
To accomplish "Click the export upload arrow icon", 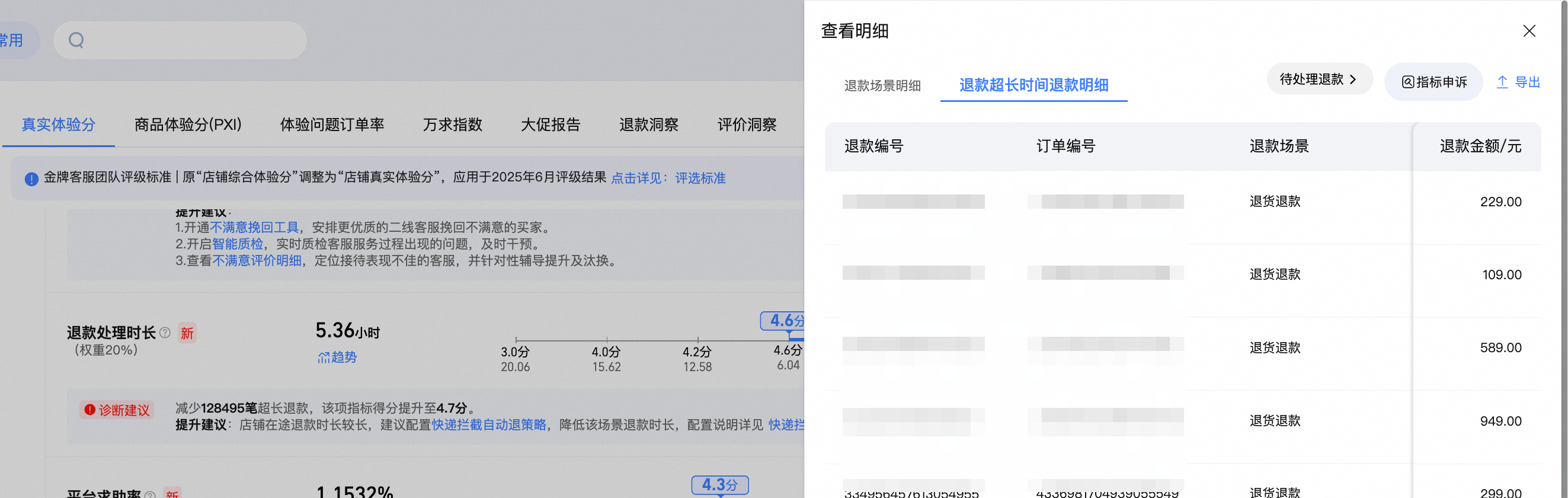I will tap(1502, 82).
